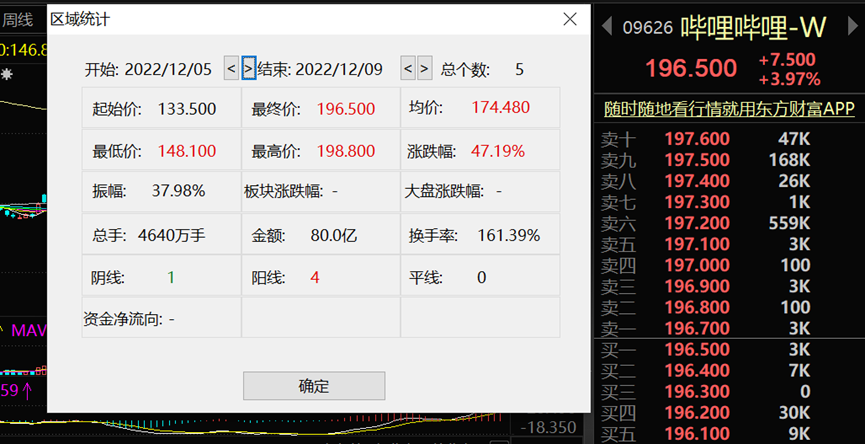Click the 起始价 value 133.500
865x444 pixels.
(x=187, y=109)
